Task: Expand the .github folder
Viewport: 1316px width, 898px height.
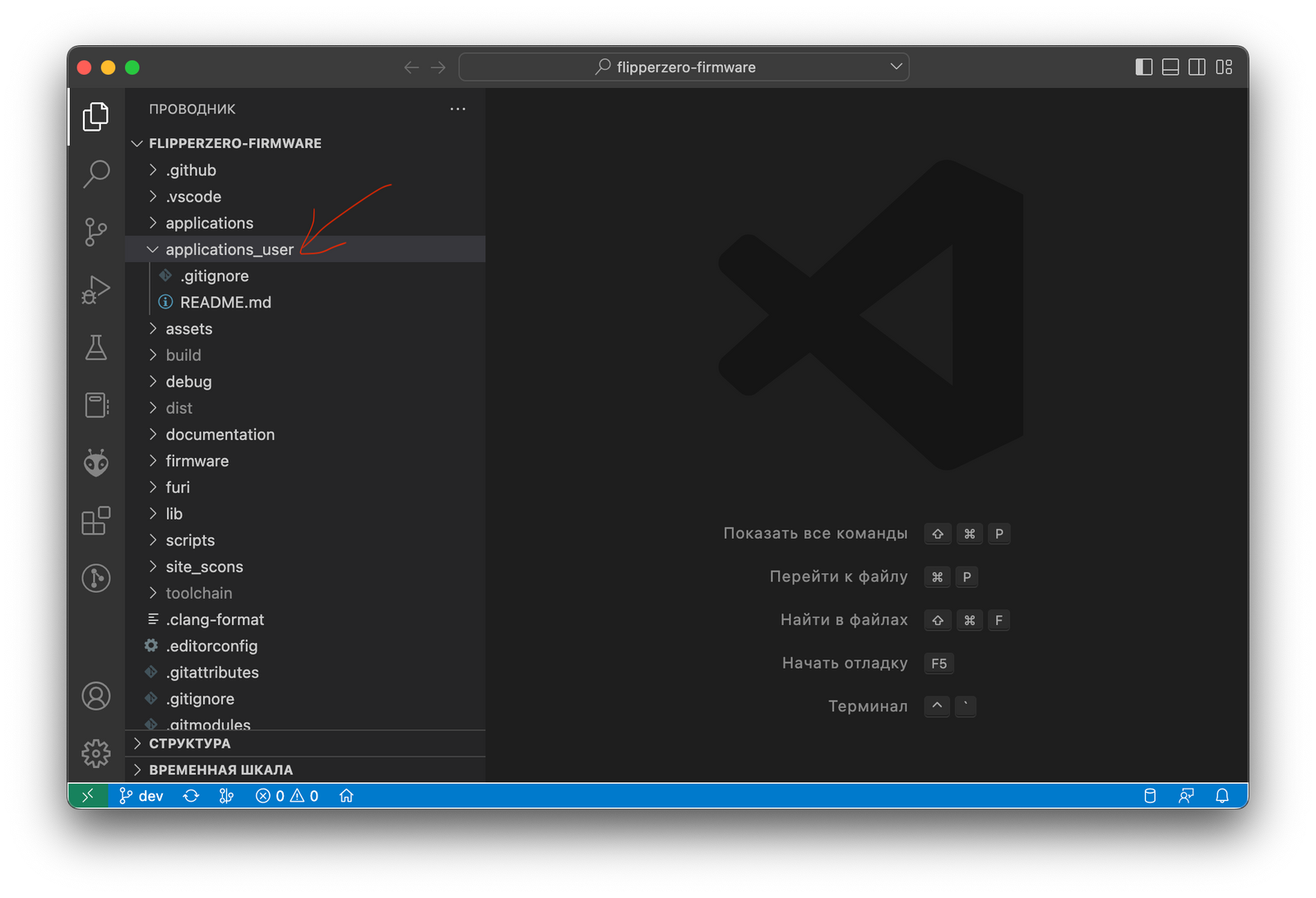Action: (x=305, y=170)
